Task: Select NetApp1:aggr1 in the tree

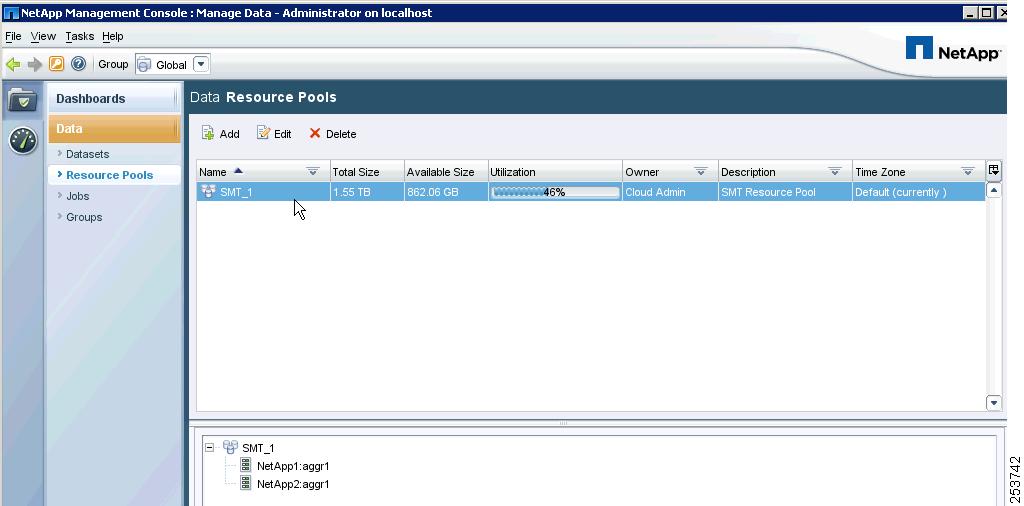Action: pyautogui.click(x=293, y=466)
